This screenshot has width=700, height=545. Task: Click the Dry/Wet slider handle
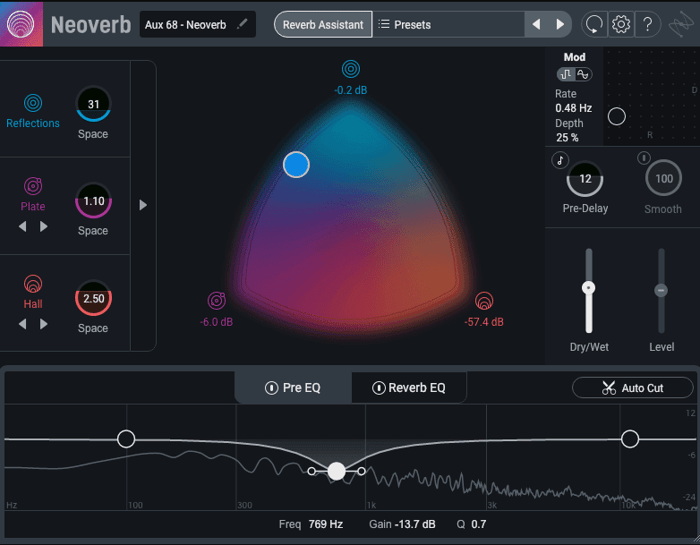click(x=589, y=288)
